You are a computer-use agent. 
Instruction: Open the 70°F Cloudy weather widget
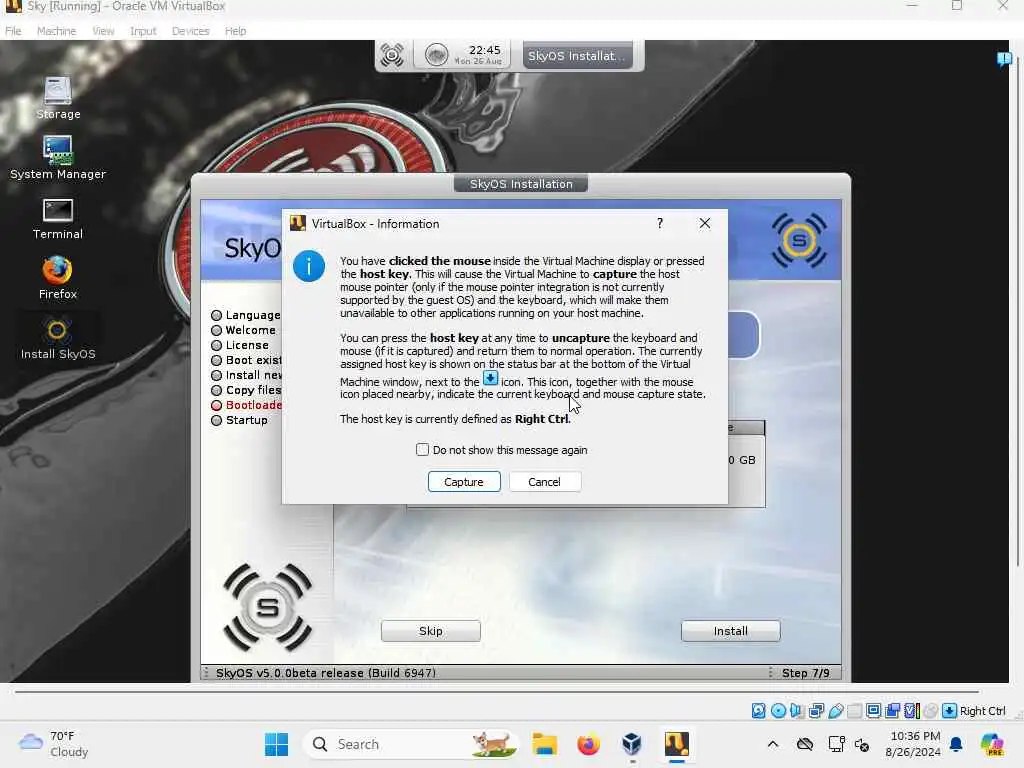pyautogui.click(x=54, y=744)
